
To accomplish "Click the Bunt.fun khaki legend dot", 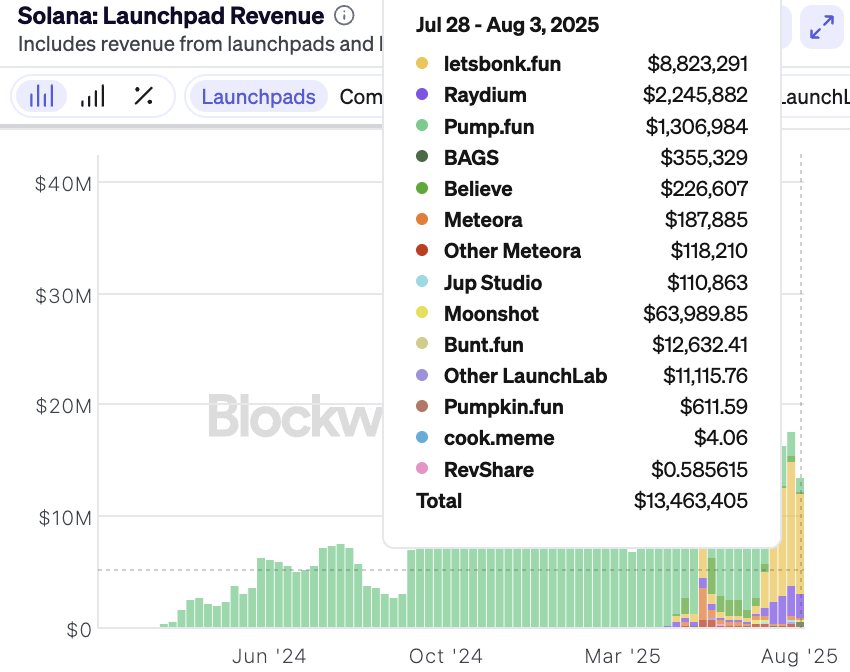I will click(422, 344).
